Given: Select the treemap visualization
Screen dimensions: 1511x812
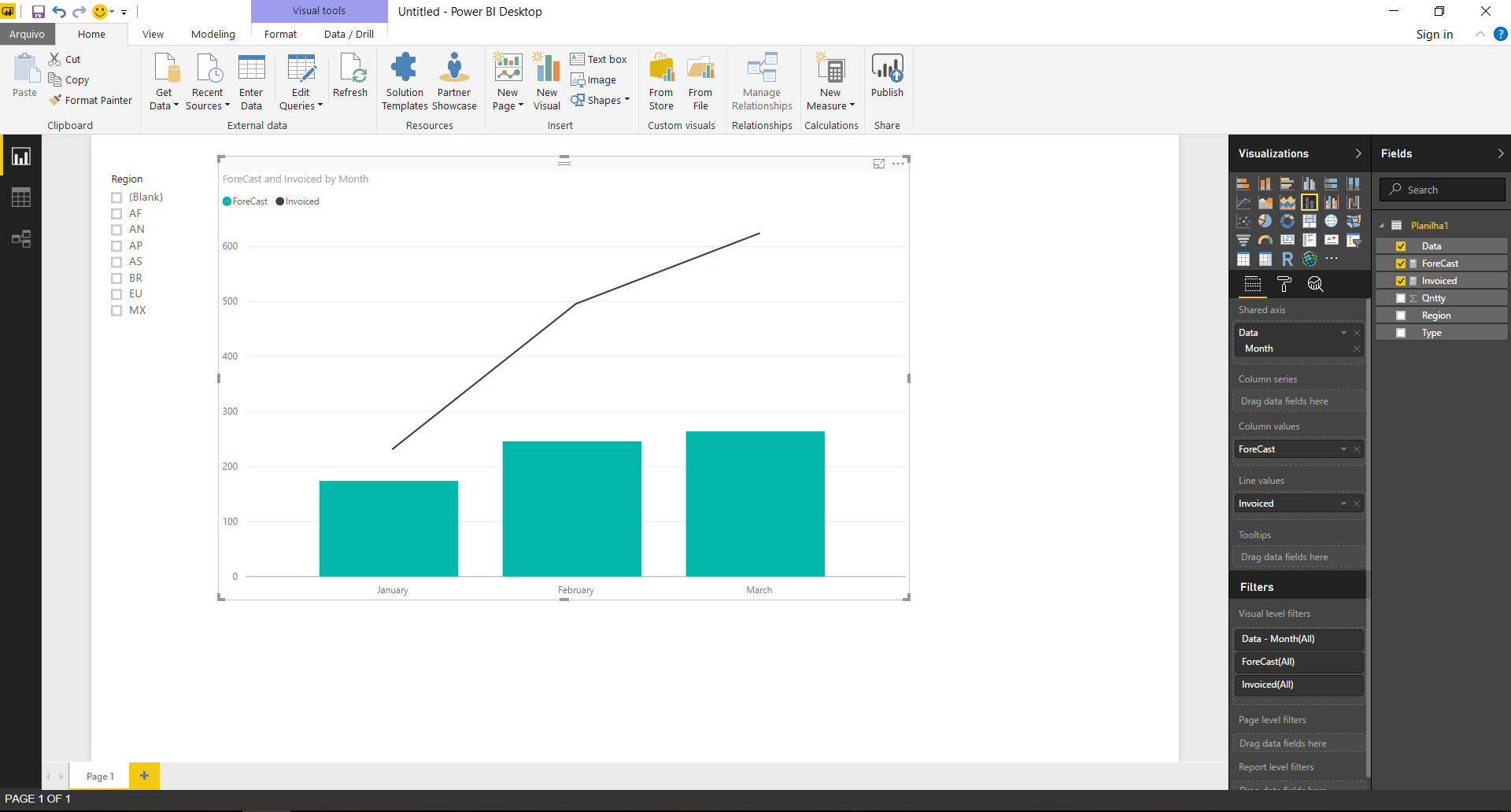Looking at the screenshot, I should 1310,221.
